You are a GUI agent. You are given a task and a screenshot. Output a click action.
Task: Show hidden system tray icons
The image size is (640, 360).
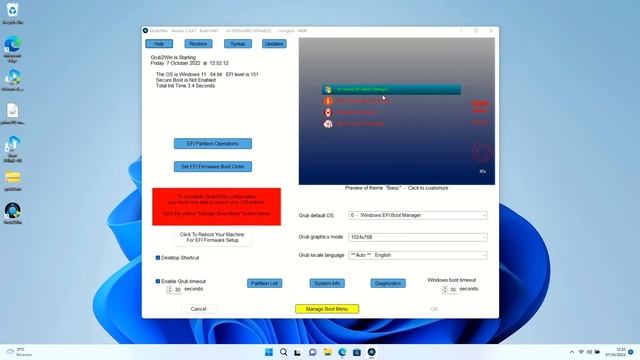(572, 352)
